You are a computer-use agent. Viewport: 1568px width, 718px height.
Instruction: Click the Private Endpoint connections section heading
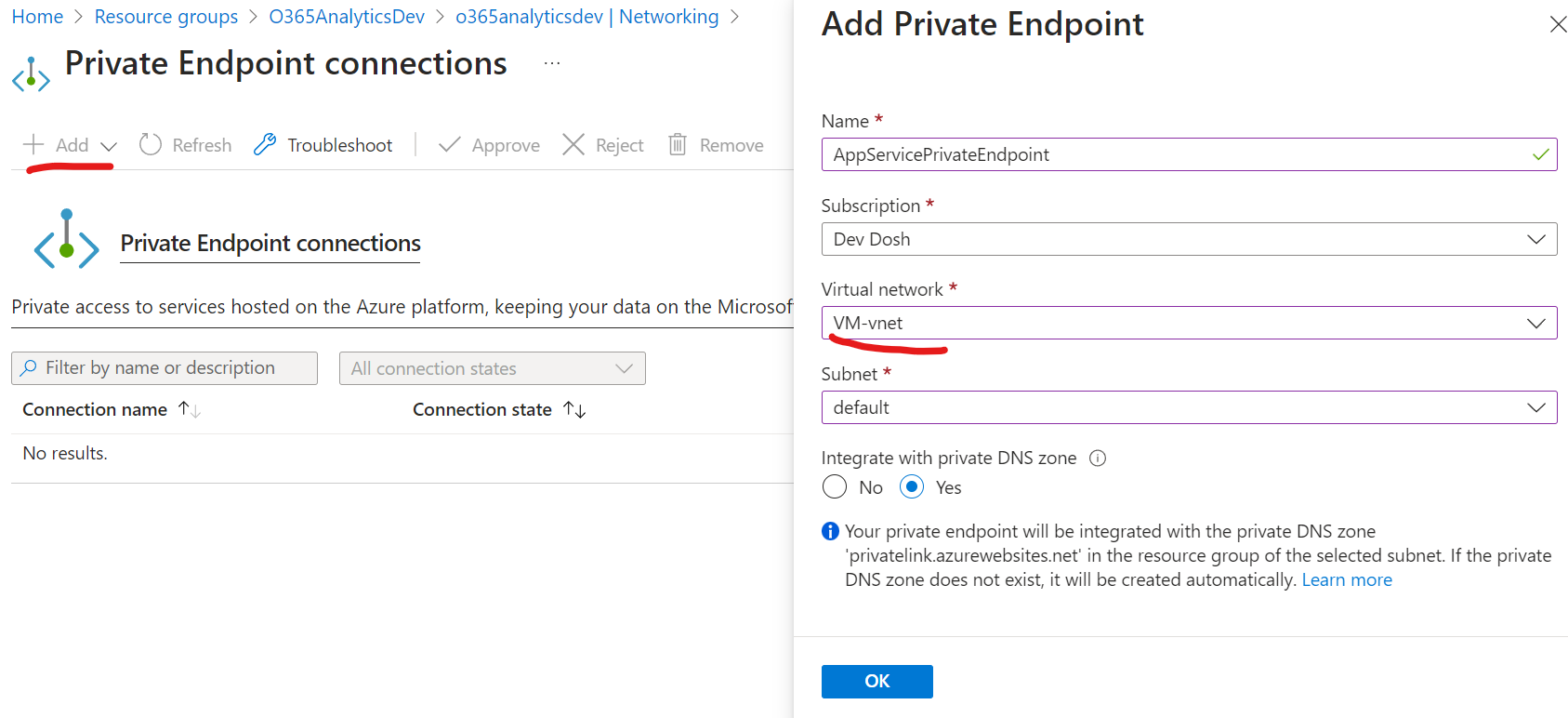[270, 243]
